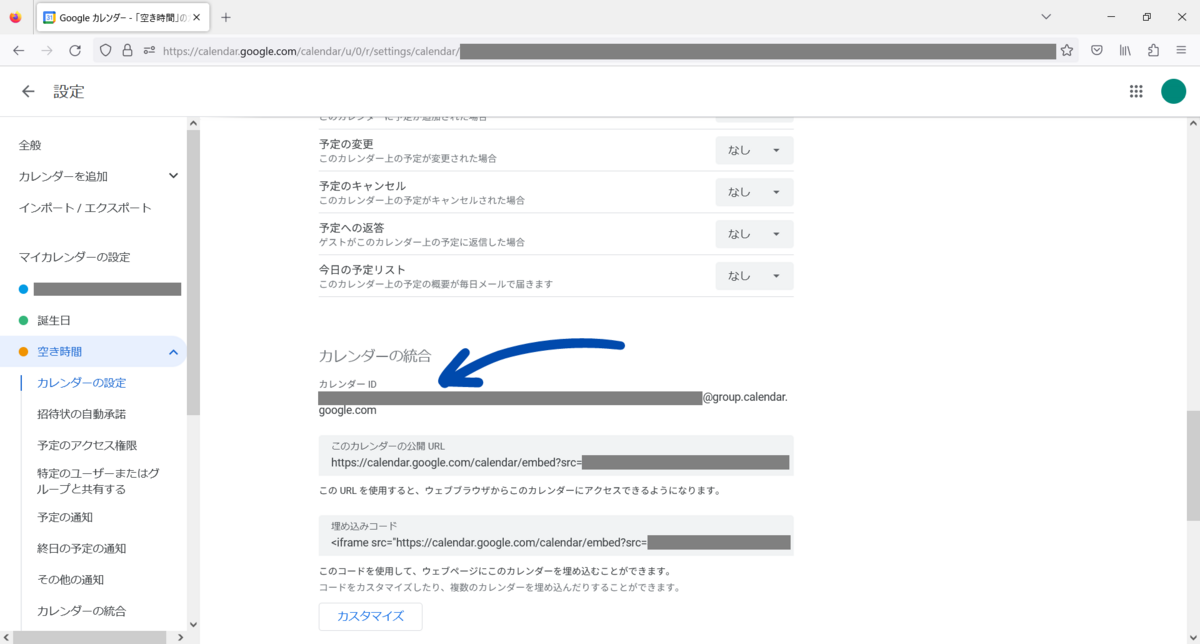This screenshot has width=1200, height=644.
Task: Open Firefox application hamburger menu
Action: pyautogui.click(x=1181, y=50)
